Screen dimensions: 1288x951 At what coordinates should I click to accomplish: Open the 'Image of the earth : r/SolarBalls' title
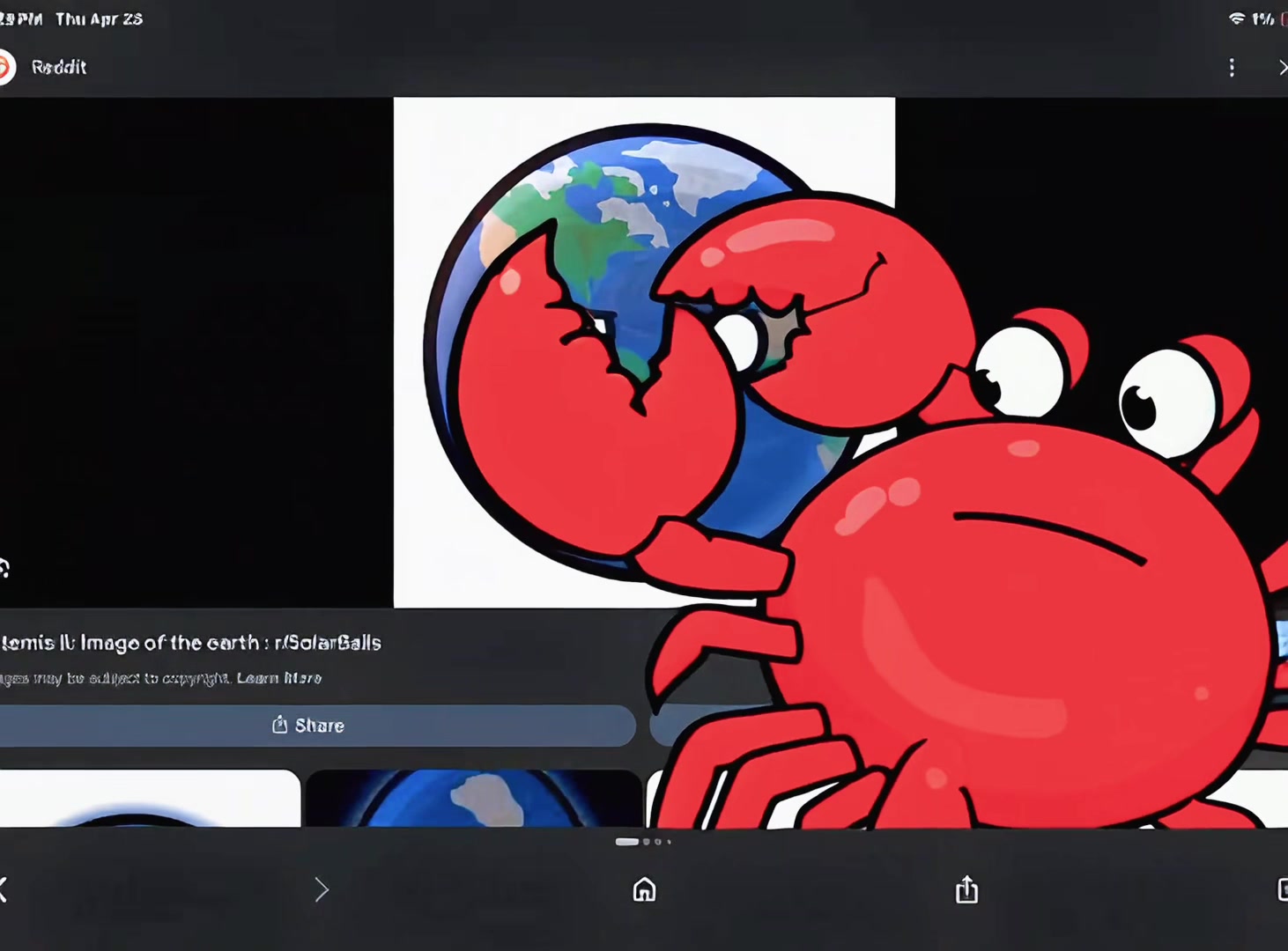pos(231,643)
